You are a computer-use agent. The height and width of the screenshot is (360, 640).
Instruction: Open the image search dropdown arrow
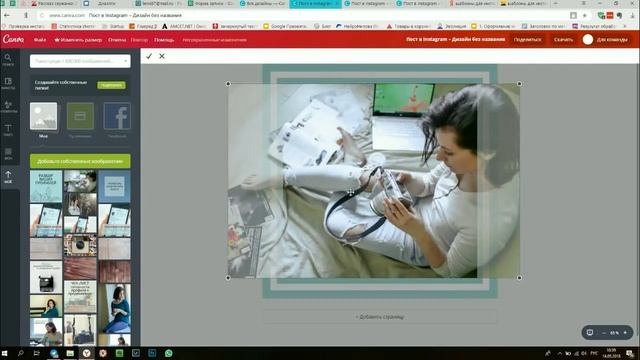(x=125, y=61)
